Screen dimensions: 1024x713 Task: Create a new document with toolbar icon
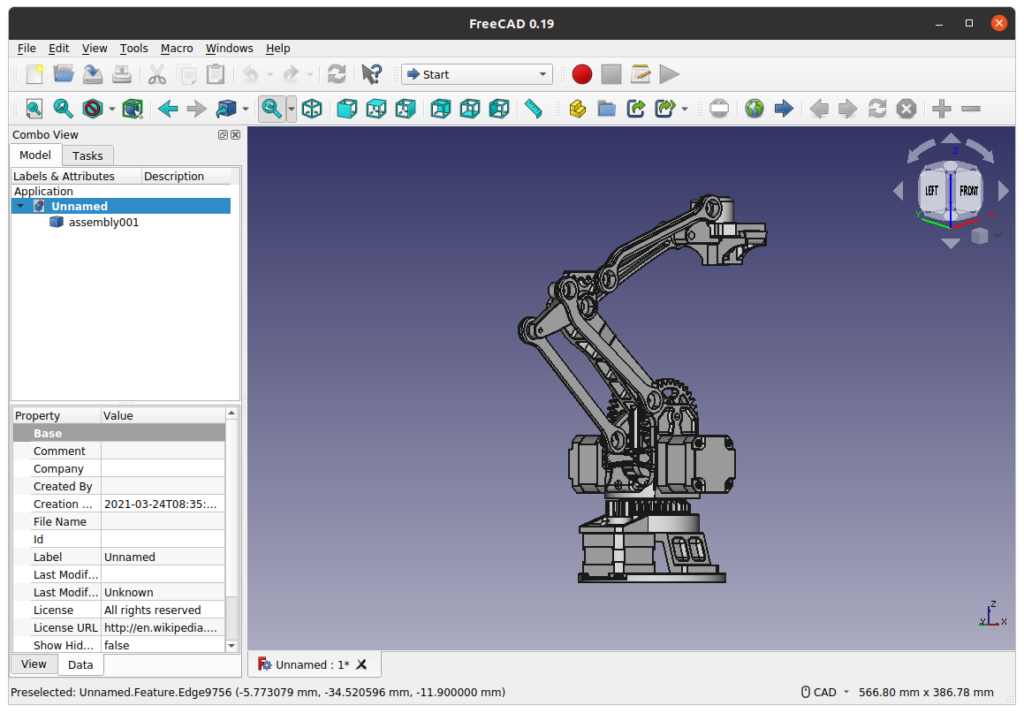[34, 74]
